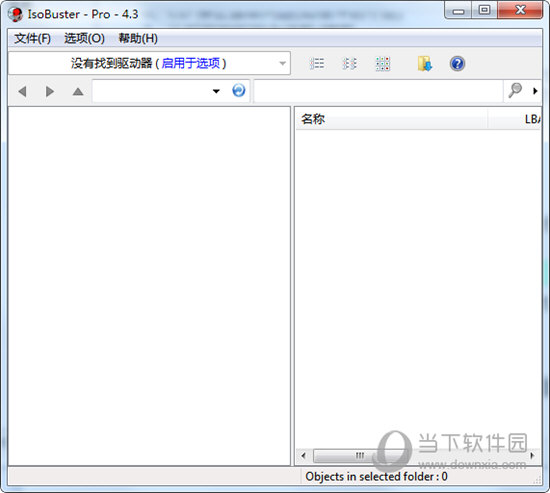Click the IsoBuster title bar icon

(15, 14)
